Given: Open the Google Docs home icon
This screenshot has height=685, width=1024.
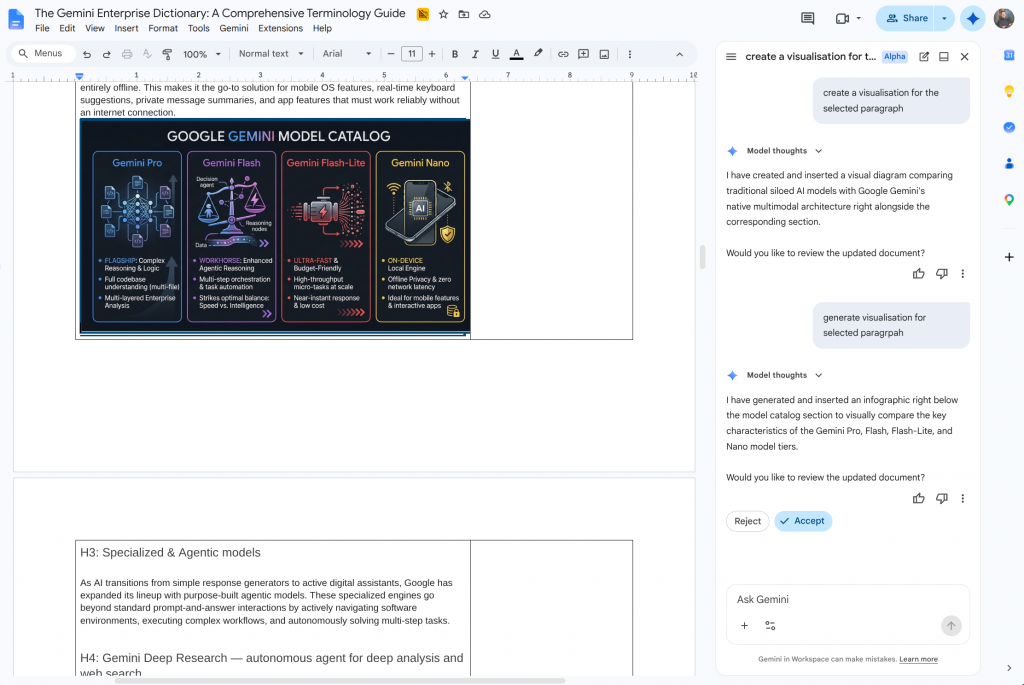Looking at the screenshot, I should point(16,19).
